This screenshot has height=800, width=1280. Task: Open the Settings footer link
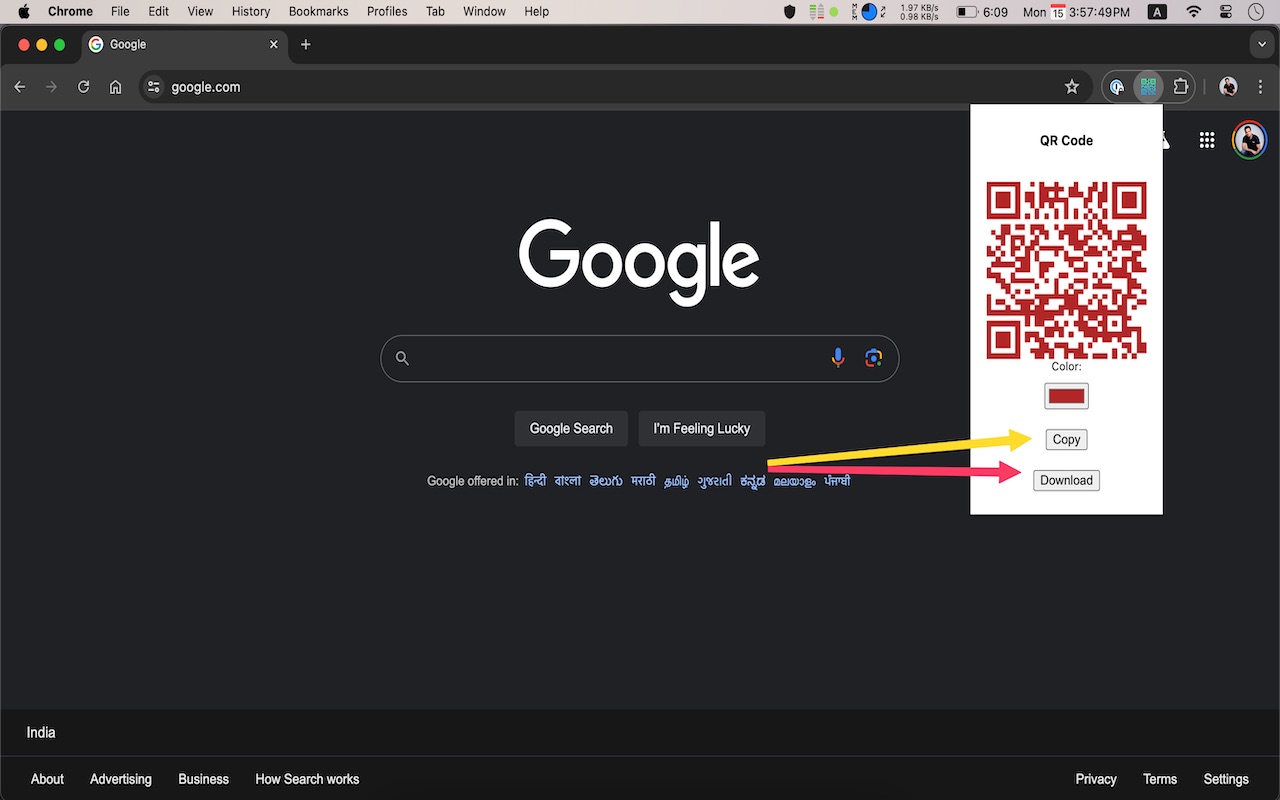[1226, 779]
